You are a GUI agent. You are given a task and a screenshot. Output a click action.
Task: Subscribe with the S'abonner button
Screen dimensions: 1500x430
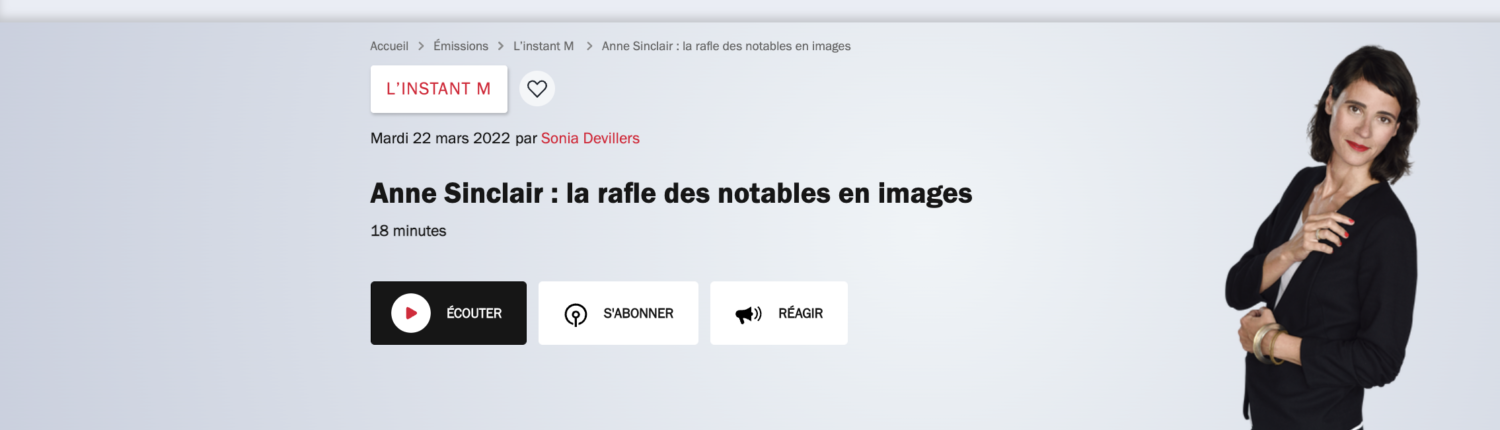tap(618, 313)
